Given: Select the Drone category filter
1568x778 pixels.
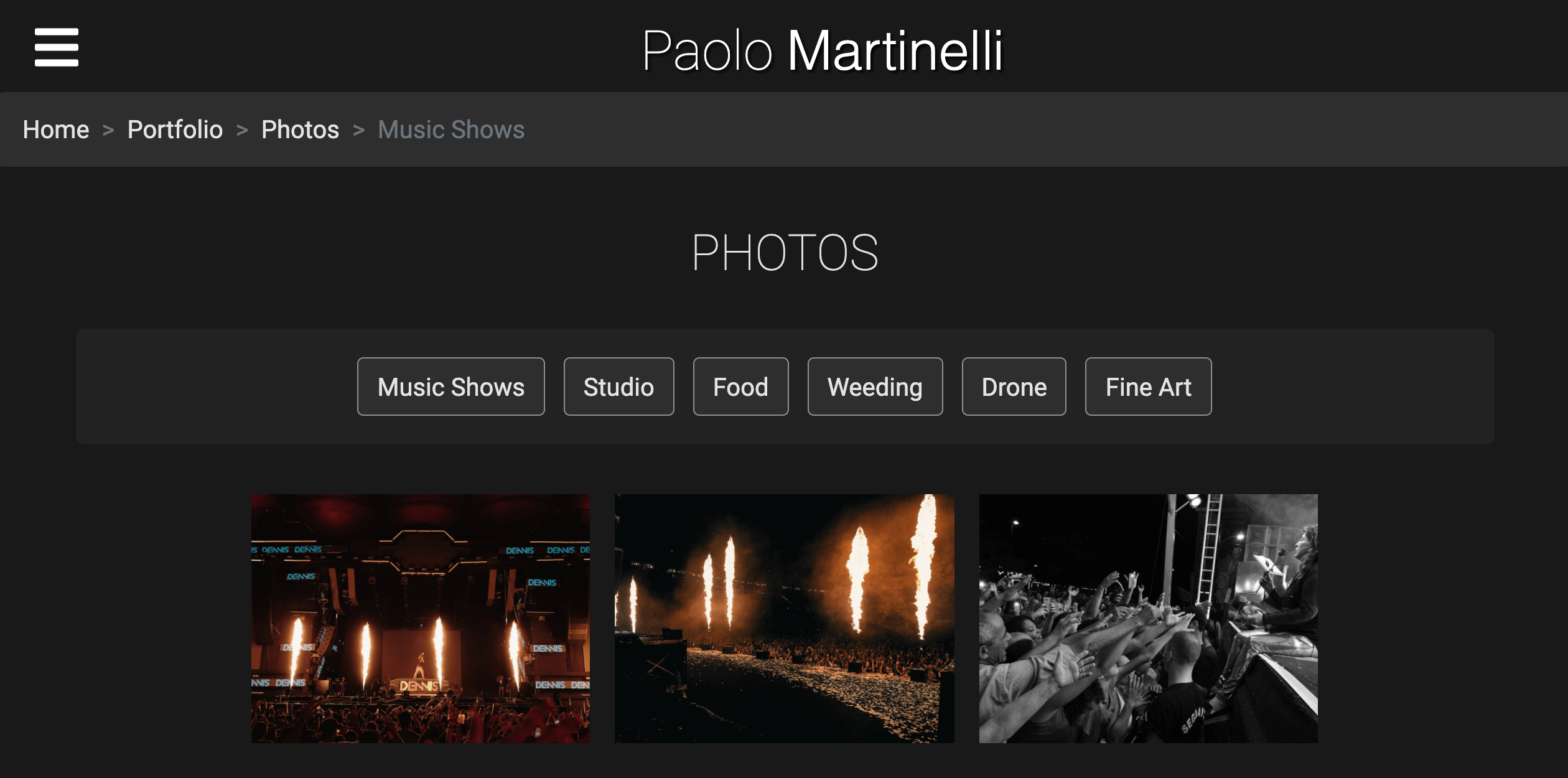Looking at the screenshot, I should (1014, 386).
